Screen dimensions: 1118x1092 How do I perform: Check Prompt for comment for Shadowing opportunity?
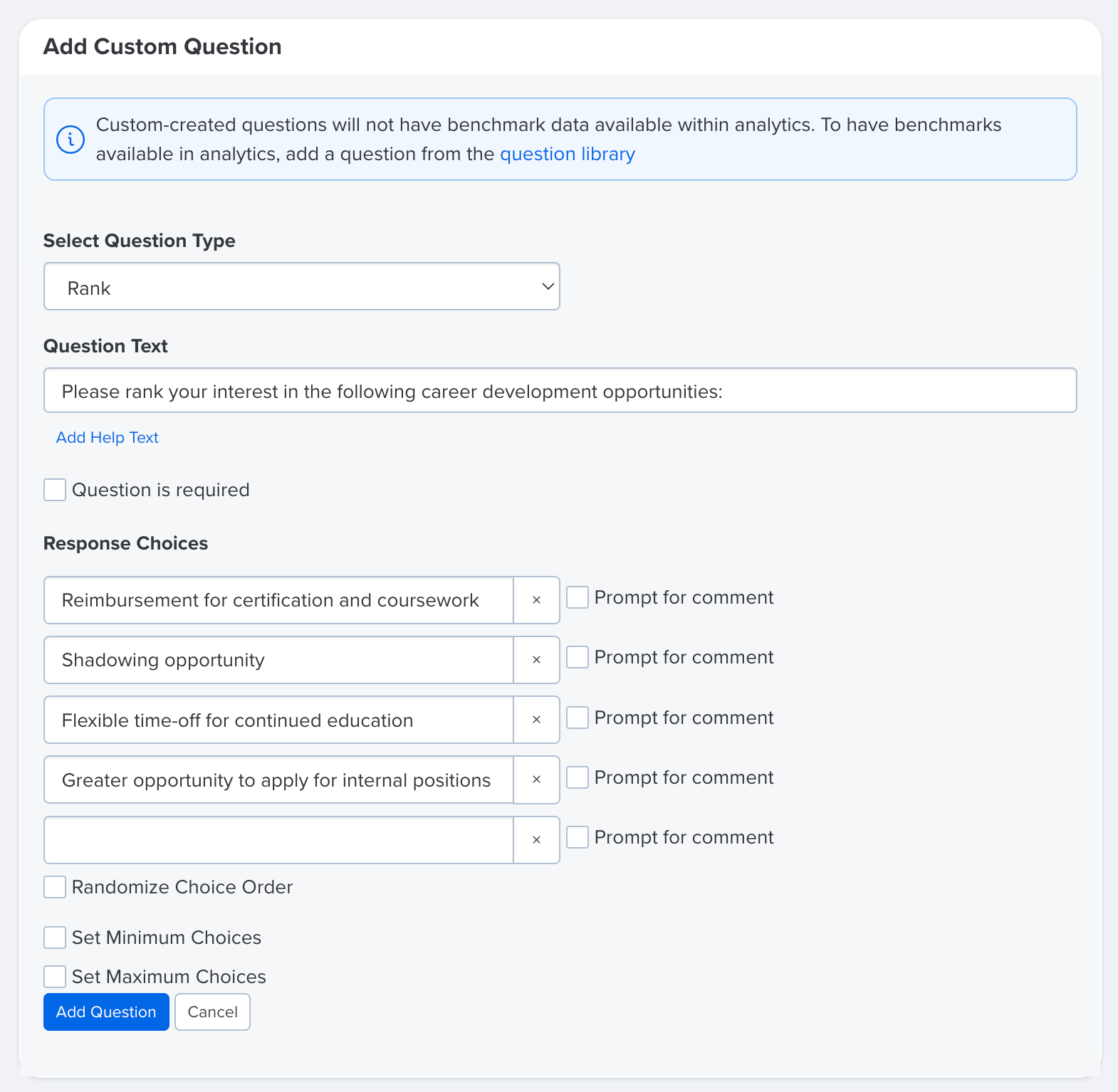pos(577,657)
